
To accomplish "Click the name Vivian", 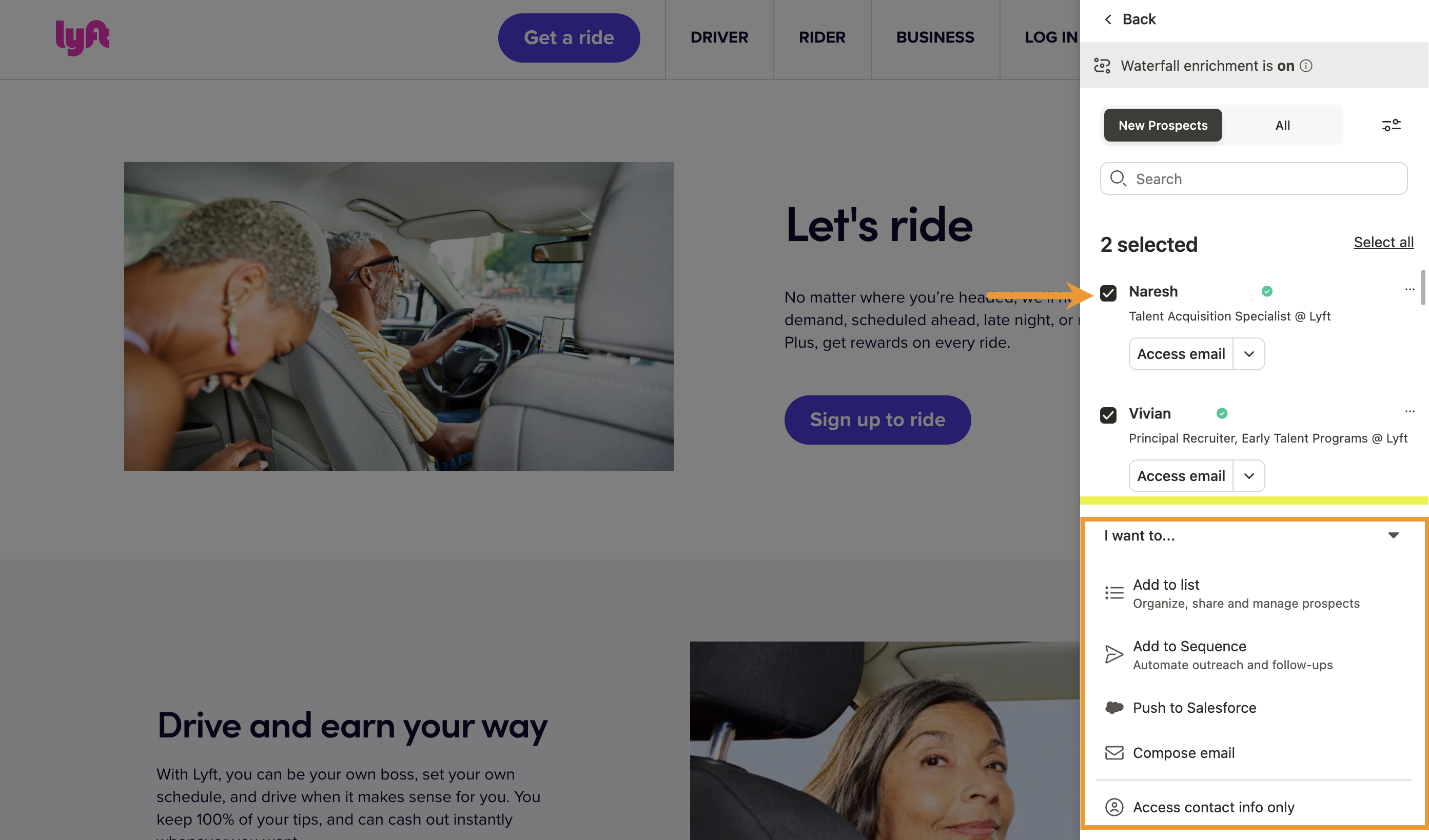I will (x=1149, y=414).
